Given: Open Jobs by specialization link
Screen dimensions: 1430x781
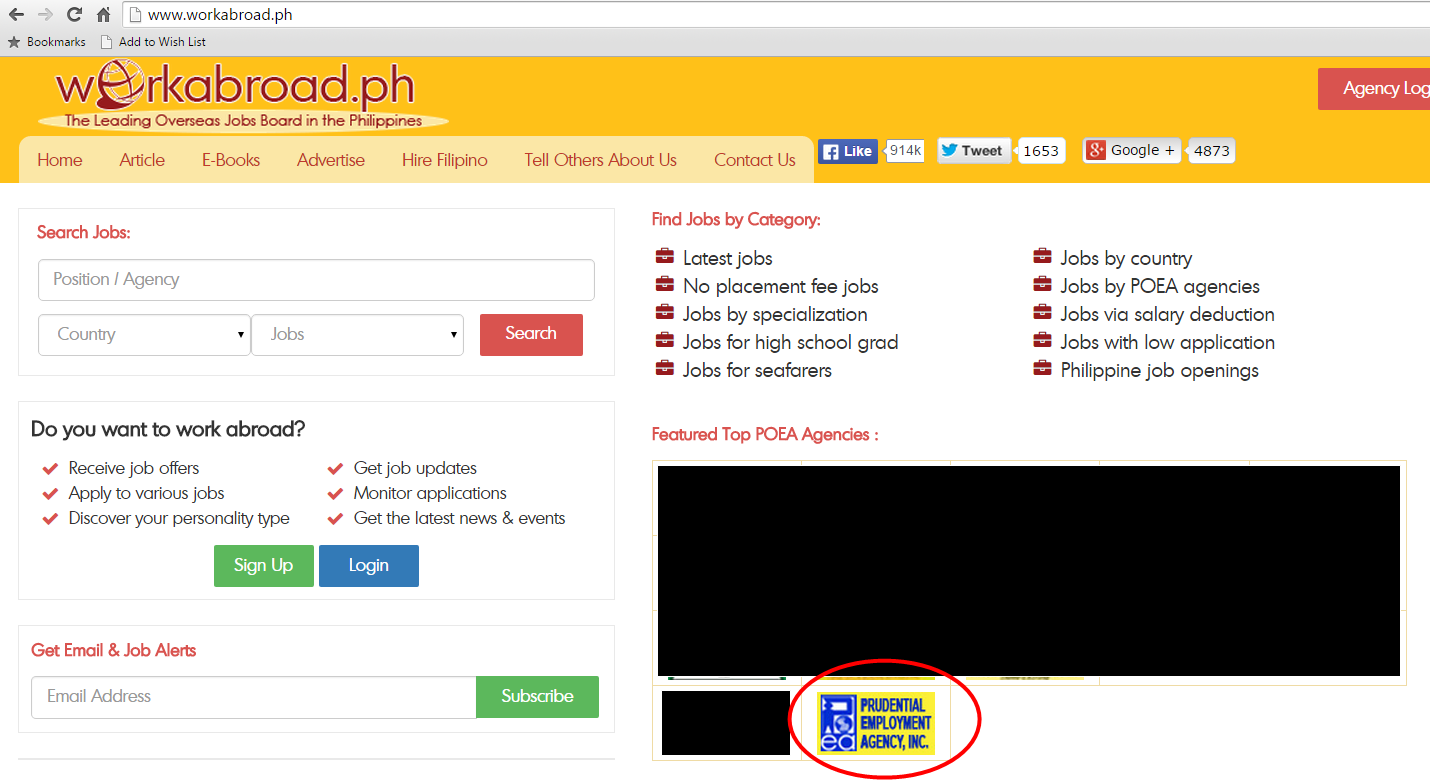Looking at the screenshot, I should pyautogui.click(x=775, y=315).
